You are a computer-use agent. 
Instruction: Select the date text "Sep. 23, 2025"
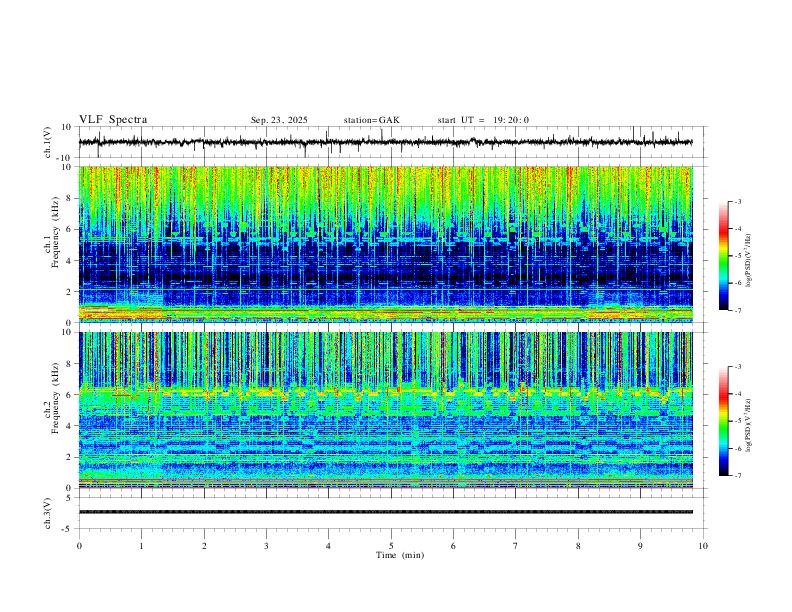(279, 120)
